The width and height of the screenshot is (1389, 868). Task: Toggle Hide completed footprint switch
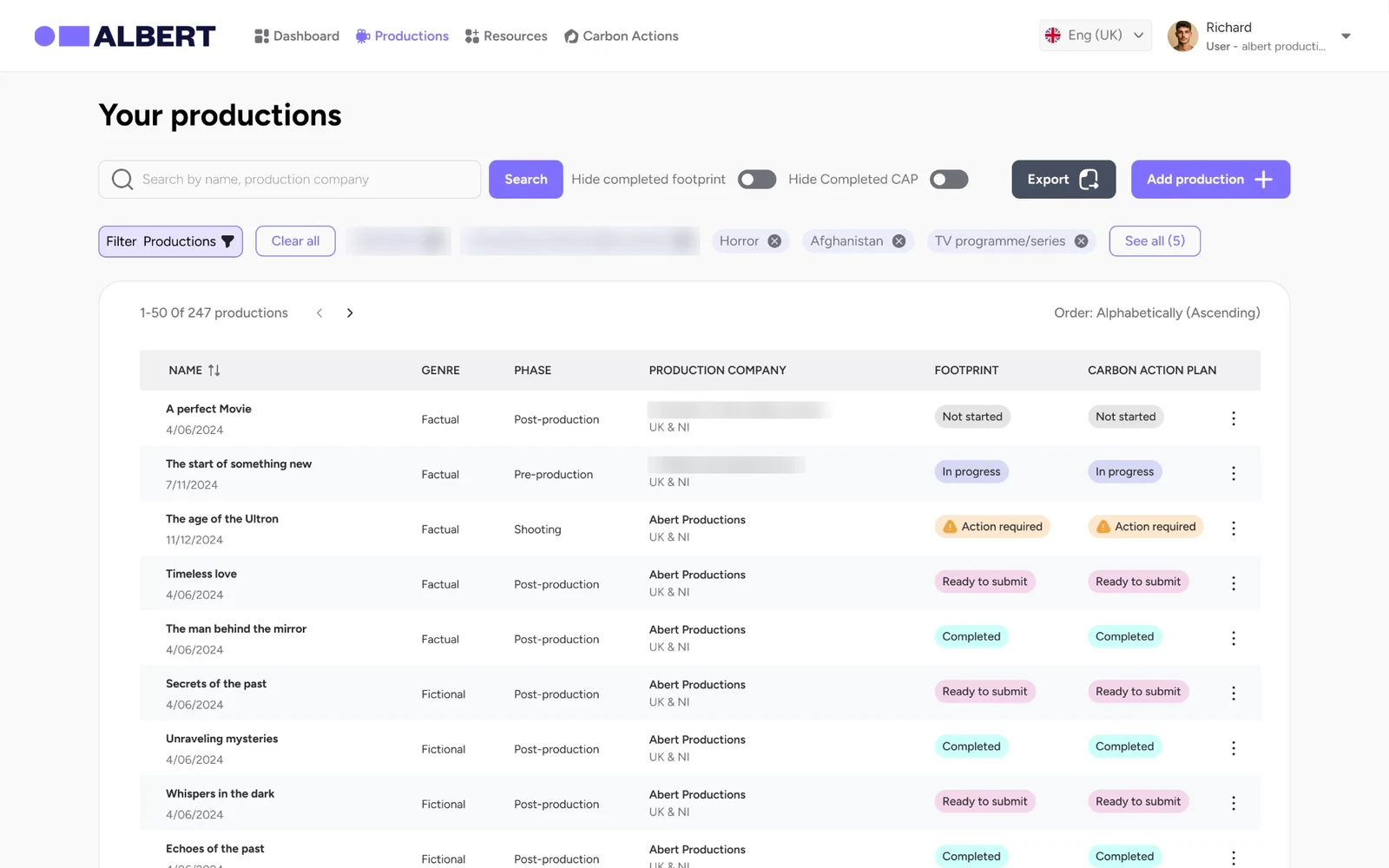pos(757,180)
